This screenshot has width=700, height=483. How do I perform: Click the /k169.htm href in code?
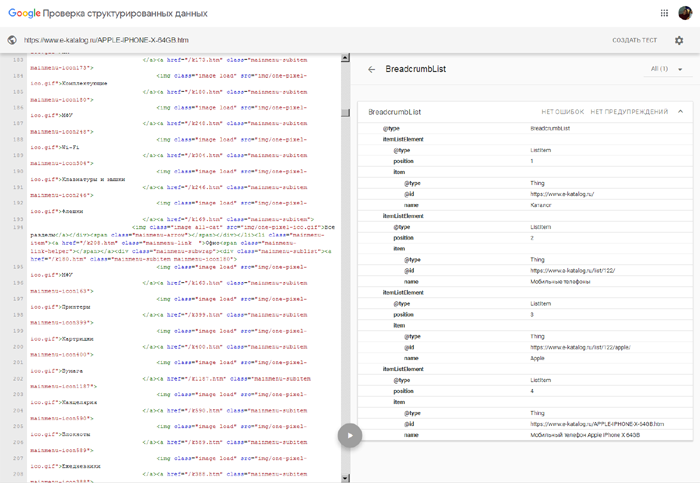pyautogui.click(x=205, y=220)
